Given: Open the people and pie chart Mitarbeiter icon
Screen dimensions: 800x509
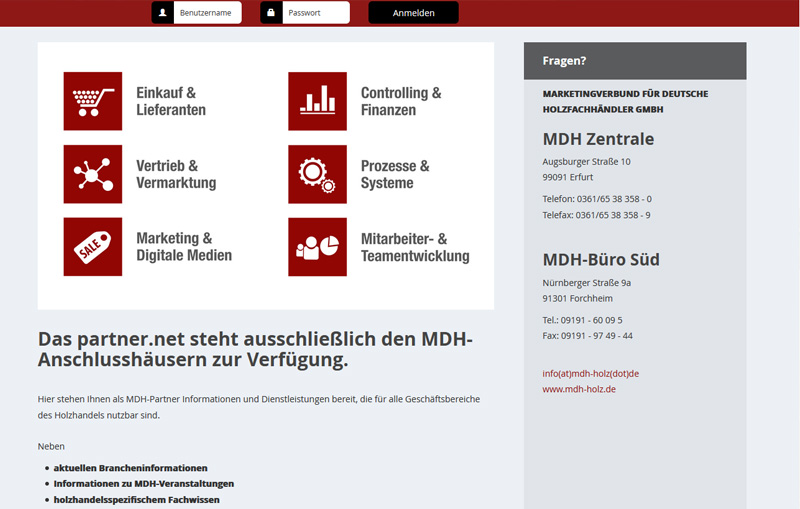Looking at the screenshot, I should (317, 247).
